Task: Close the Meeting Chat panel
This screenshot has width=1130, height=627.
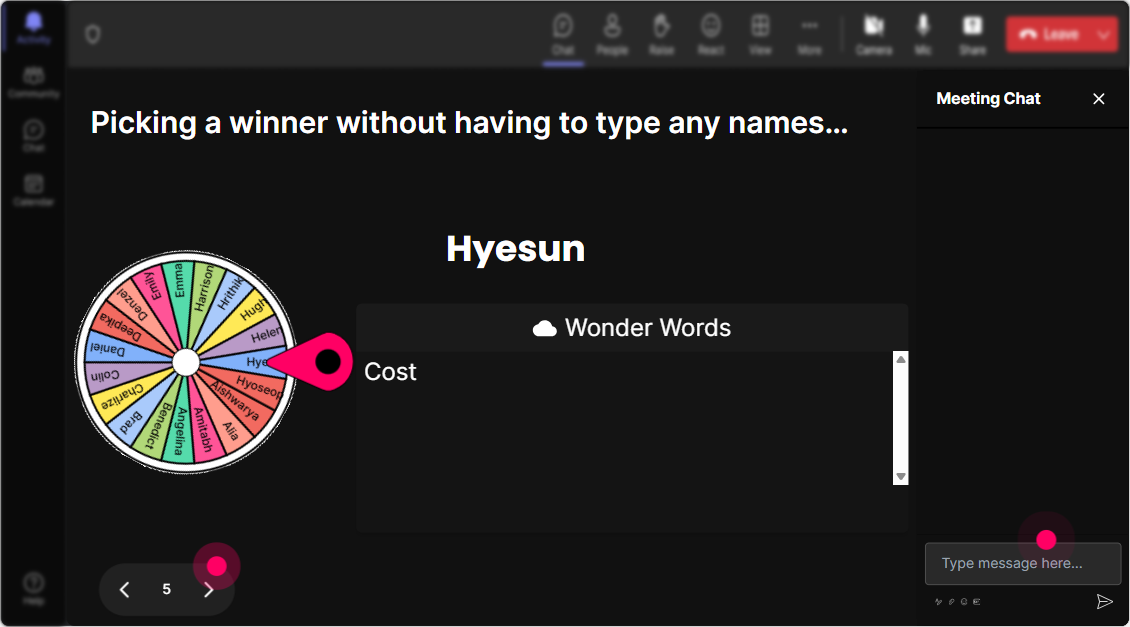Action: [x=1098, y=99]
